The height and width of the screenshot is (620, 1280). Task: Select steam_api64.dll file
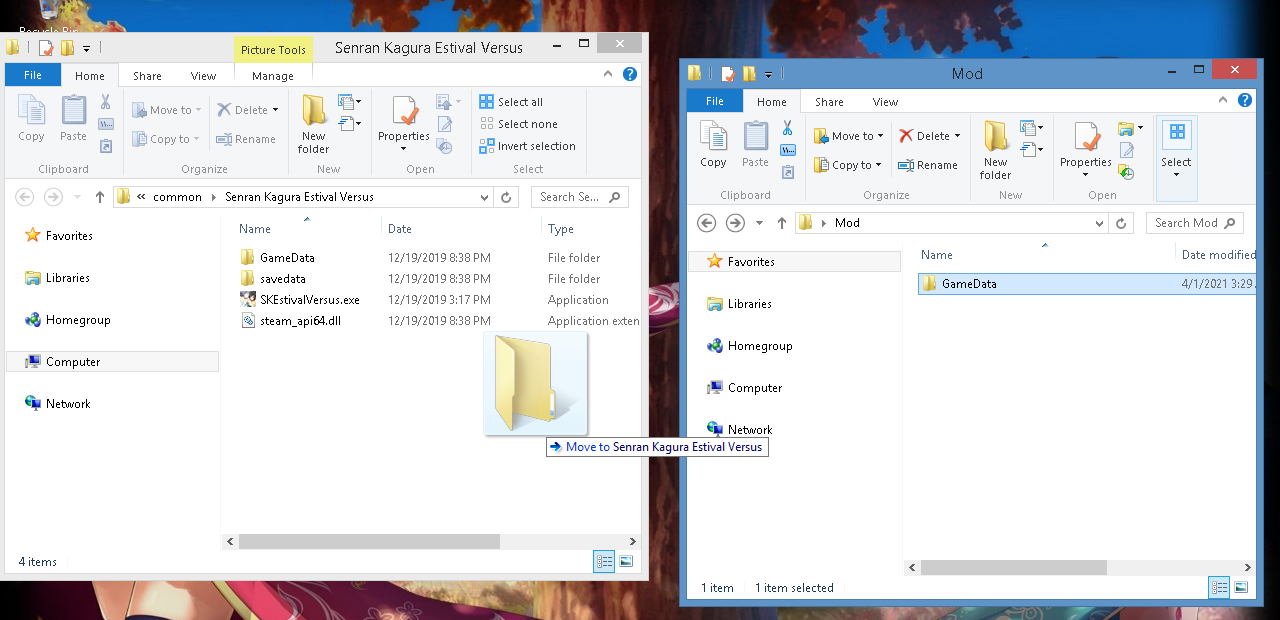point(300,321)
